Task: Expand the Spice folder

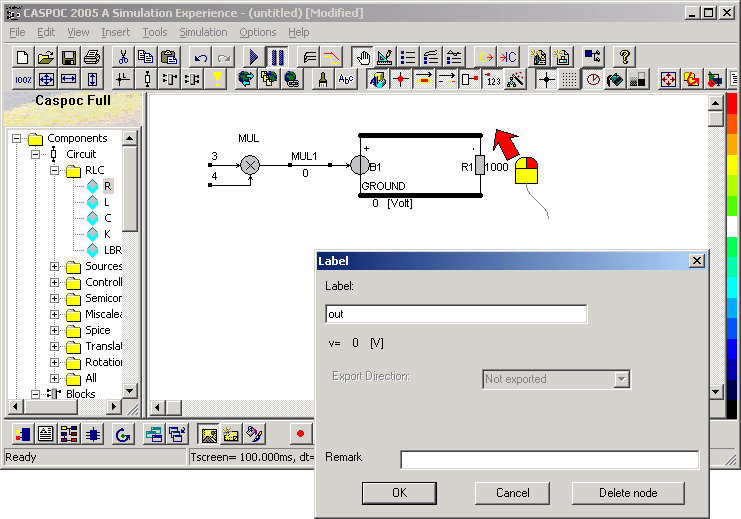Action: click(x=54, y=330)
